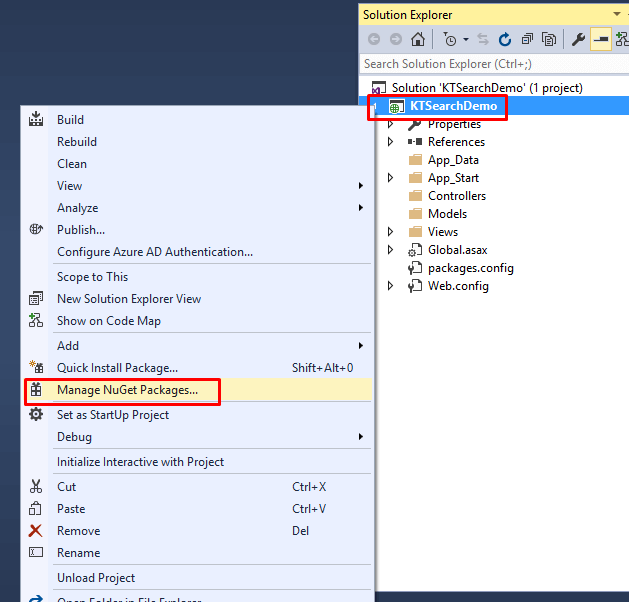
Task: Open the Debug submenu
Action: 197,437
